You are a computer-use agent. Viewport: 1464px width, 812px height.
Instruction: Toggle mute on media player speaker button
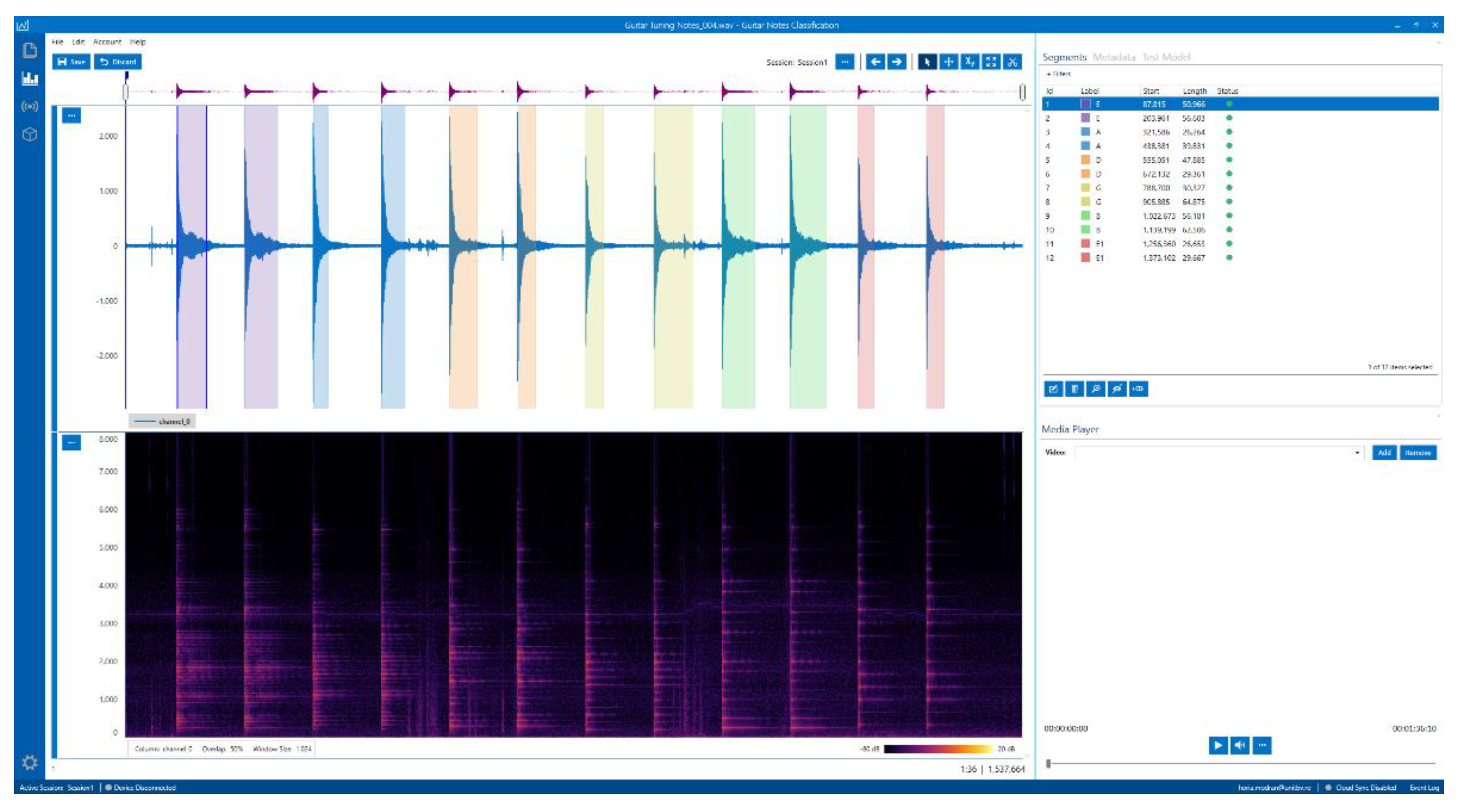1239,745
